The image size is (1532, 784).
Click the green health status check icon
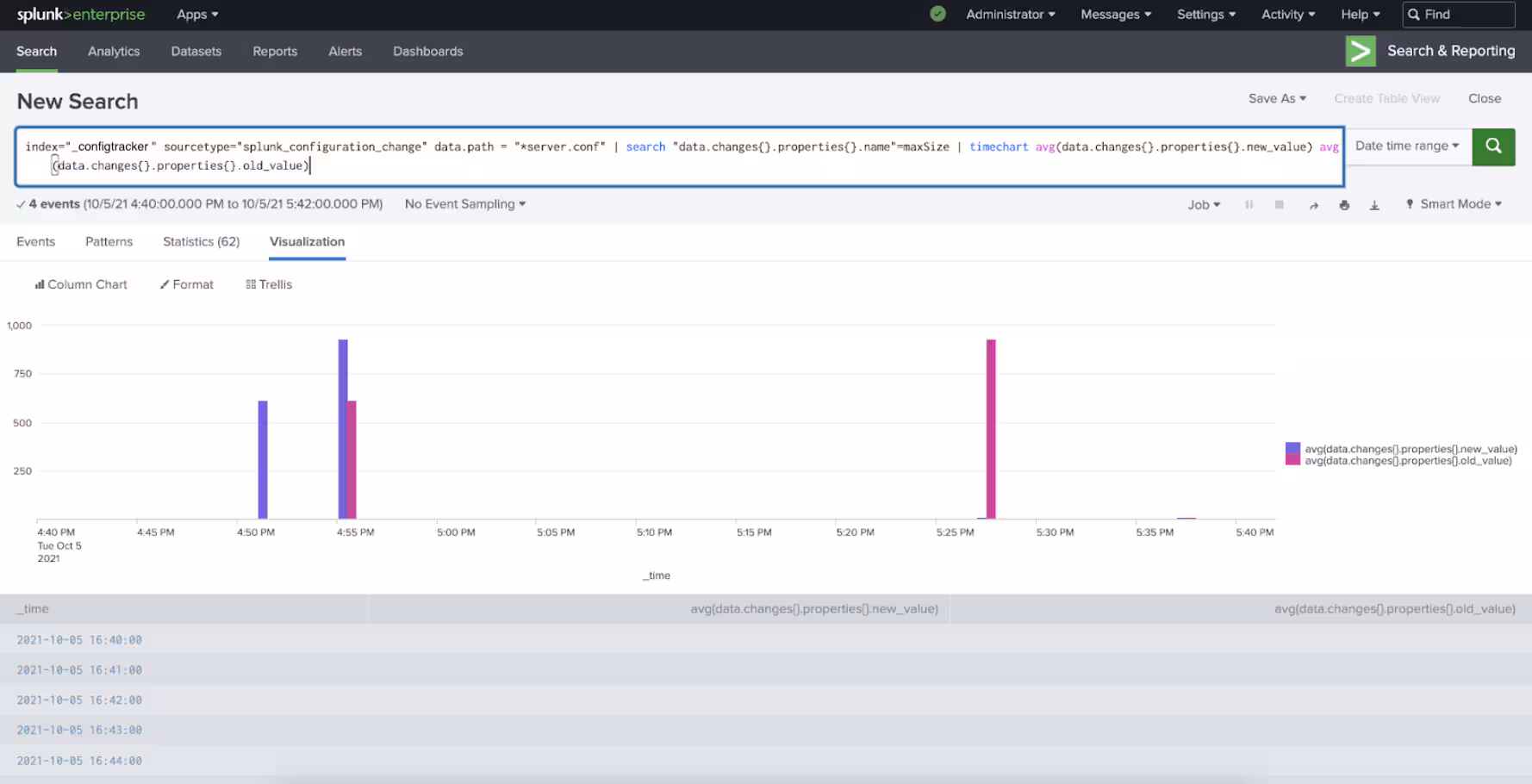coord(937,14)
